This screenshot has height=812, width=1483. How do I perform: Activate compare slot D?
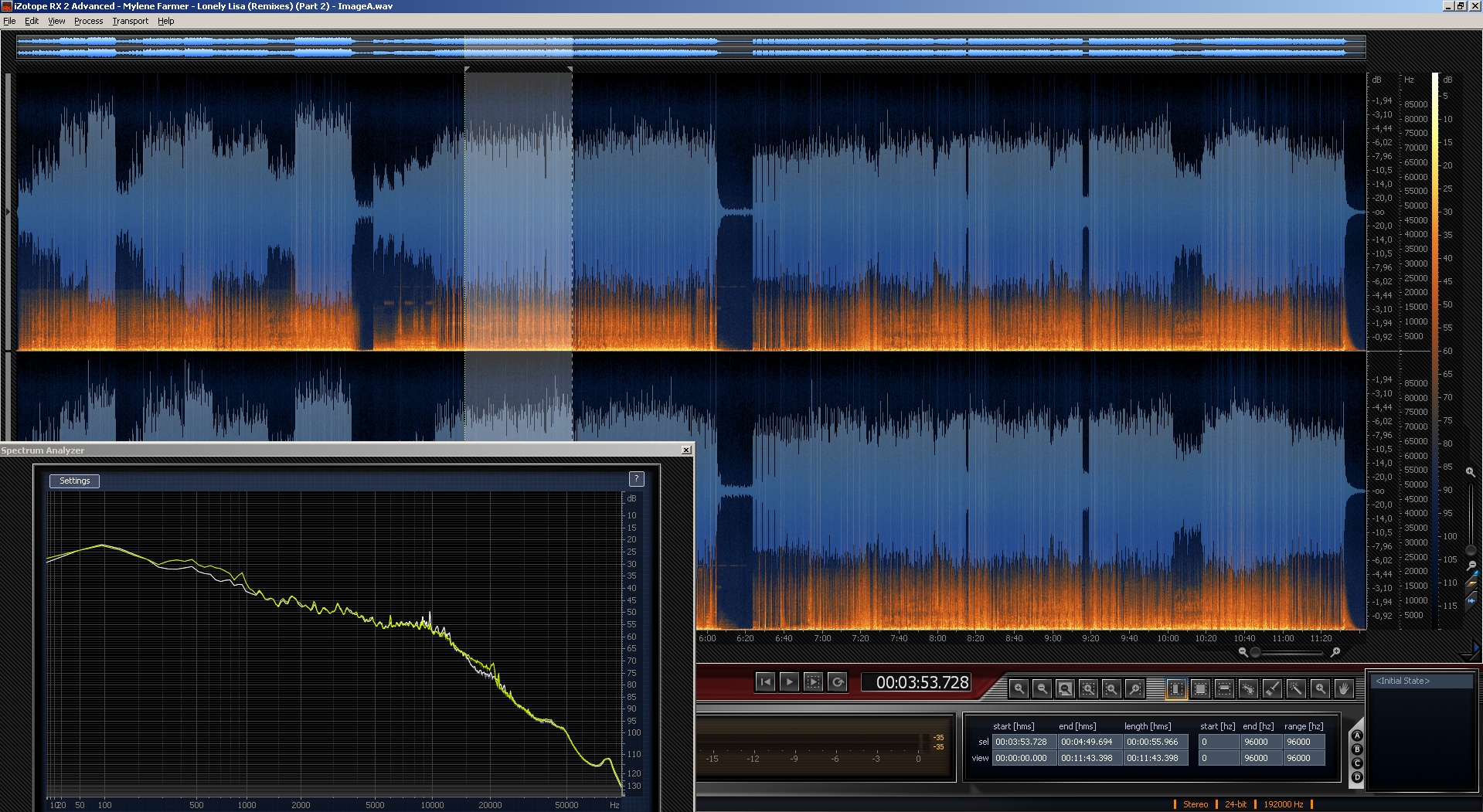click(1357, 777)
